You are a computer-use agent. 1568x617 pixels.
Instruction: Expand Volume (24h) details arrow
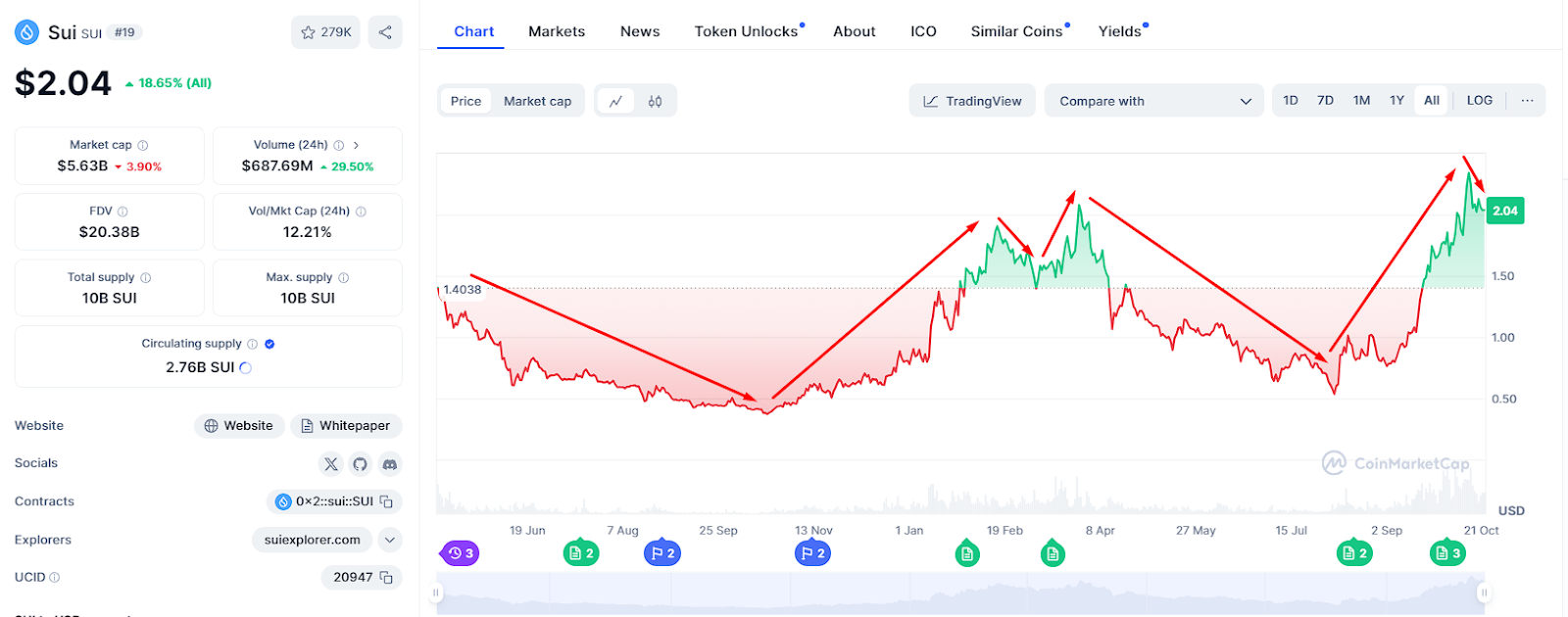click(356, 145)
